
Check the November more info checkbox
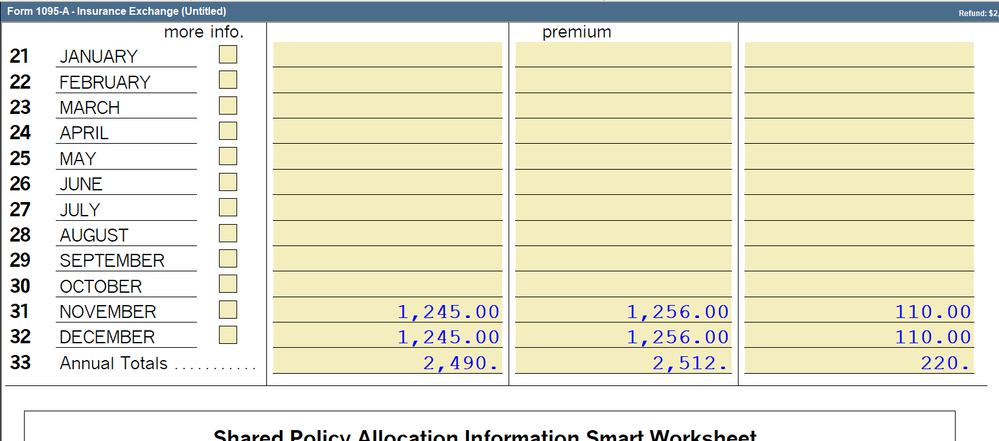point(228,309)
